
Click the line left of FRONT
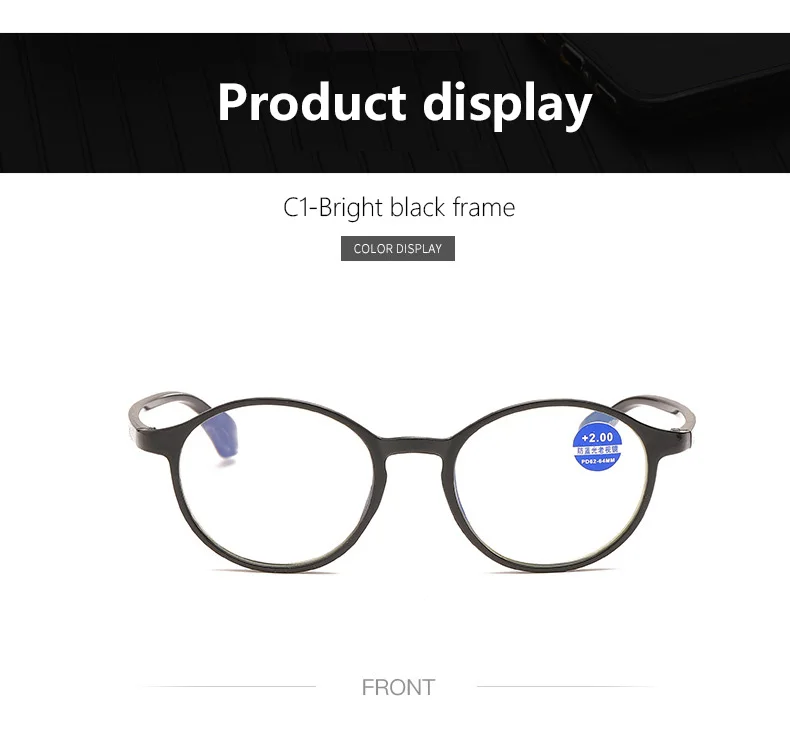click(228, 686)
